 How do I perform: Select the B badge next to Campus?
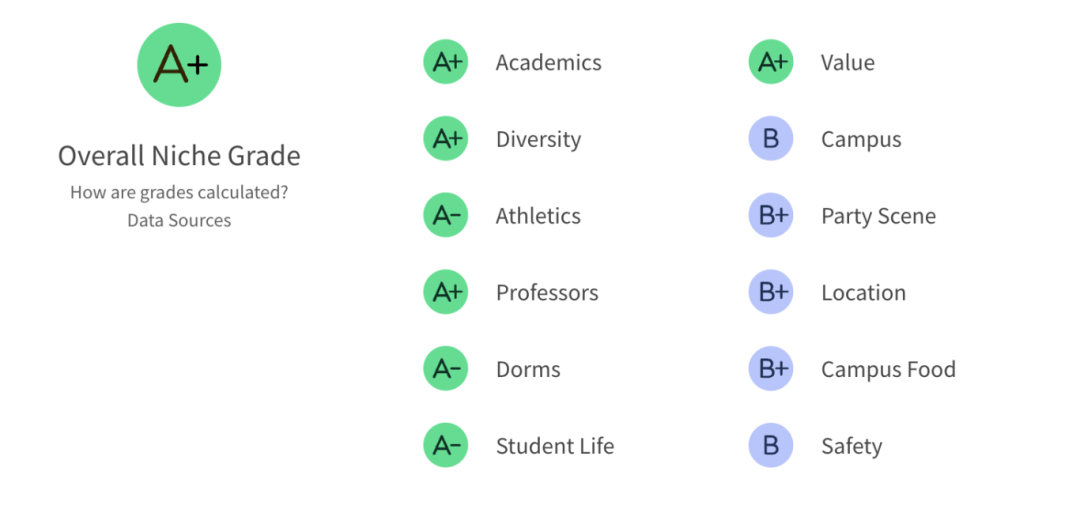[771, 138]
